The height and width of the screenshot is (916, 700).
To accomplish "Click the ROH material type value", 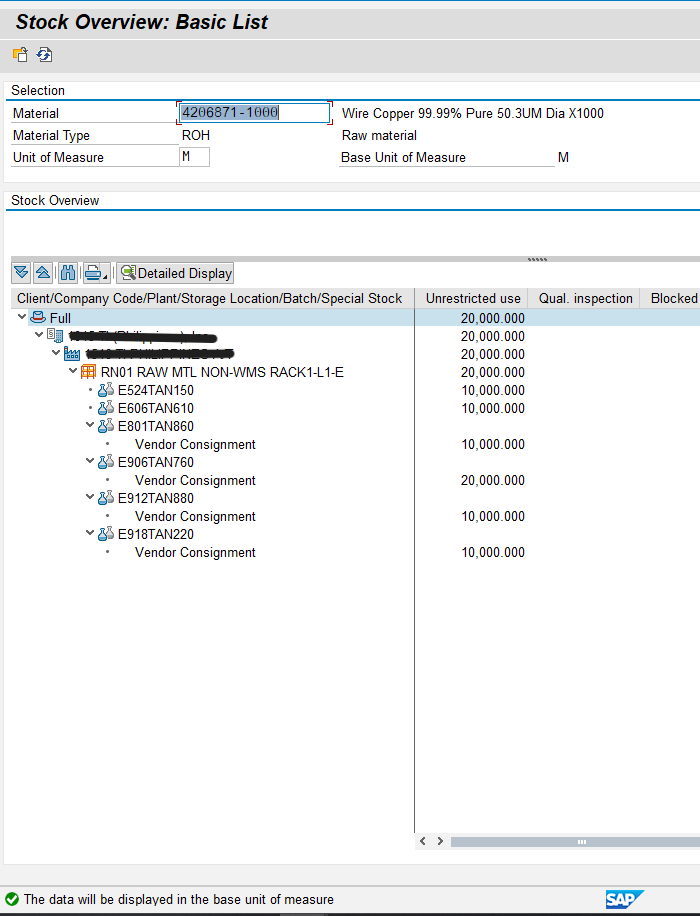I will click(x=196, y=136).
